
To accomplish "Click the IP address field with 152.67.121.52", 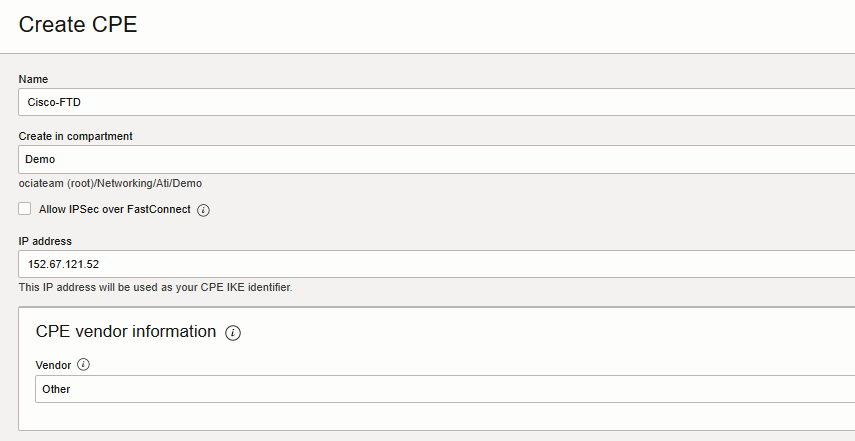I will click(x=436, y=264).
